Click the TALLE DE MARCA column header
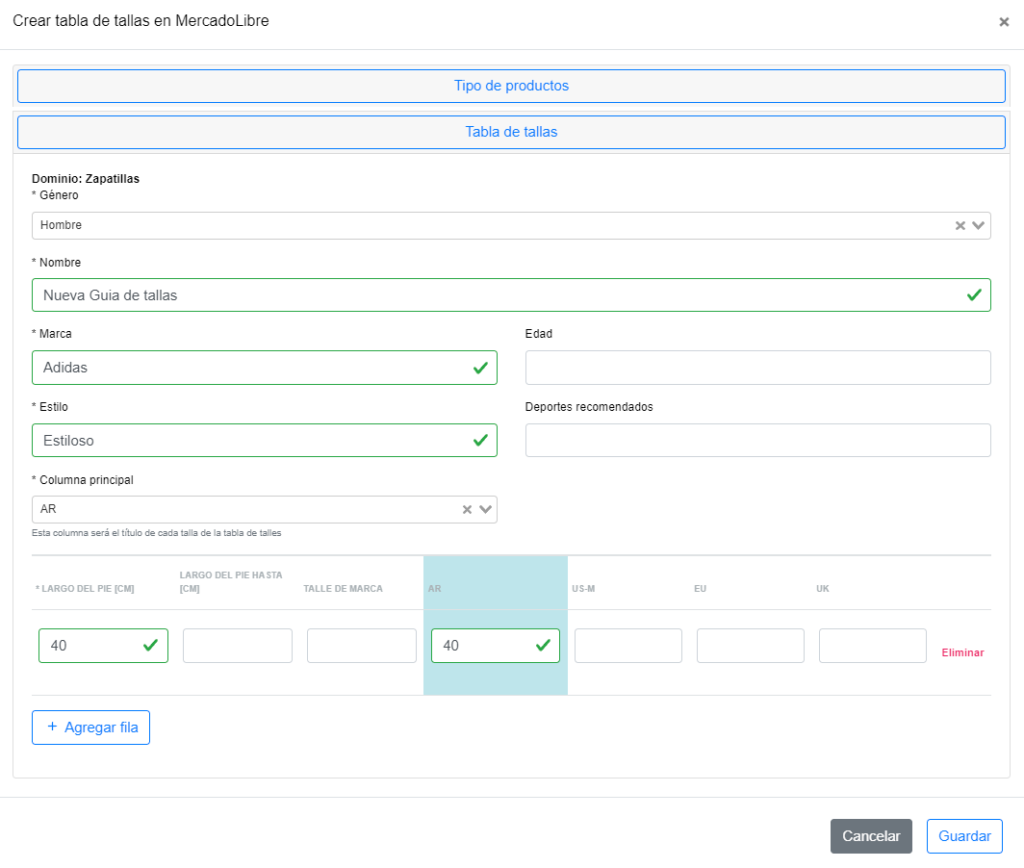Viewport: 1024px width, 868px height. [343, 588]
